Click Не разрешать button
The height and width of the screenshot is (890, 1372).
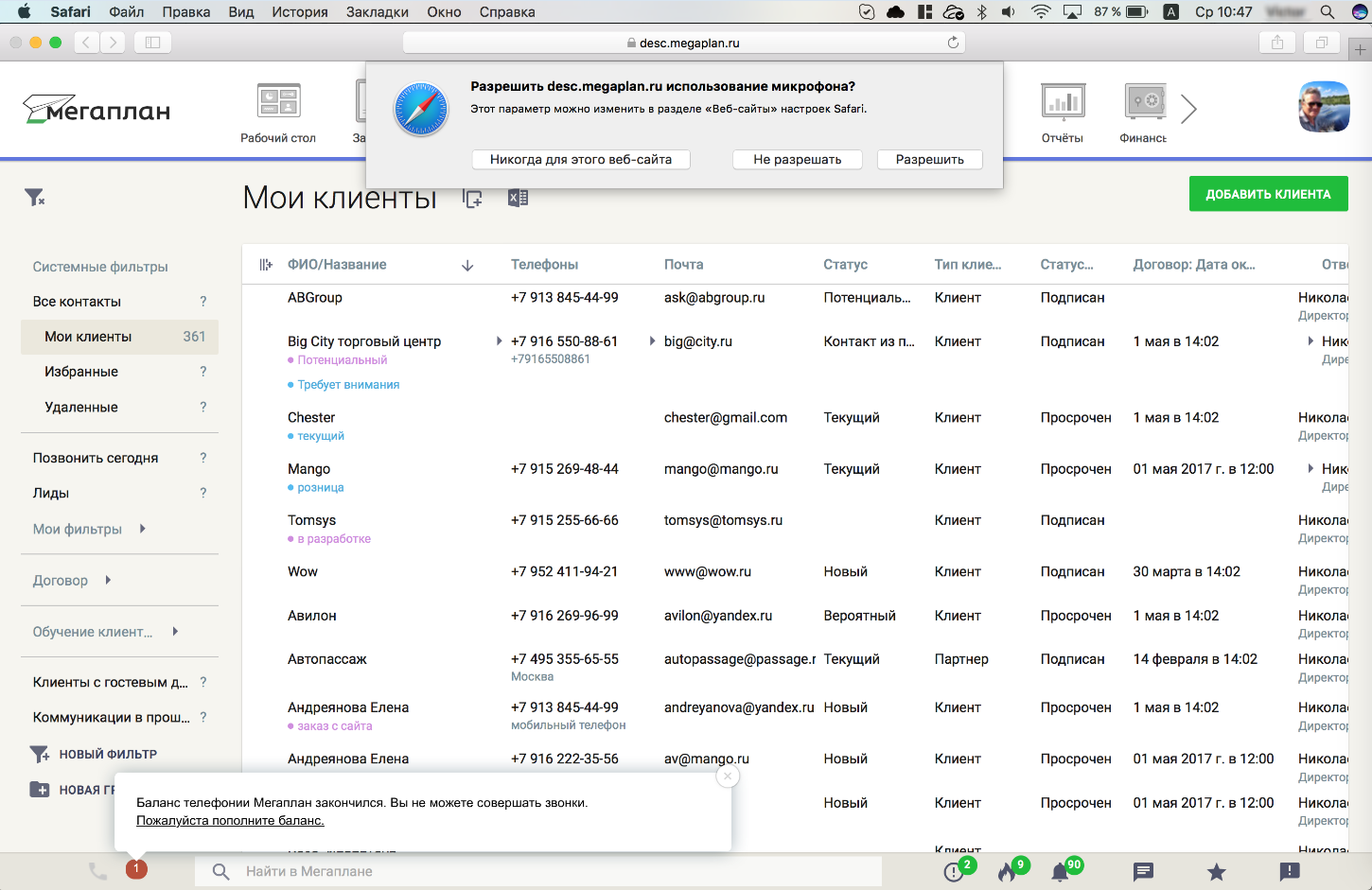tap(798, 160)
